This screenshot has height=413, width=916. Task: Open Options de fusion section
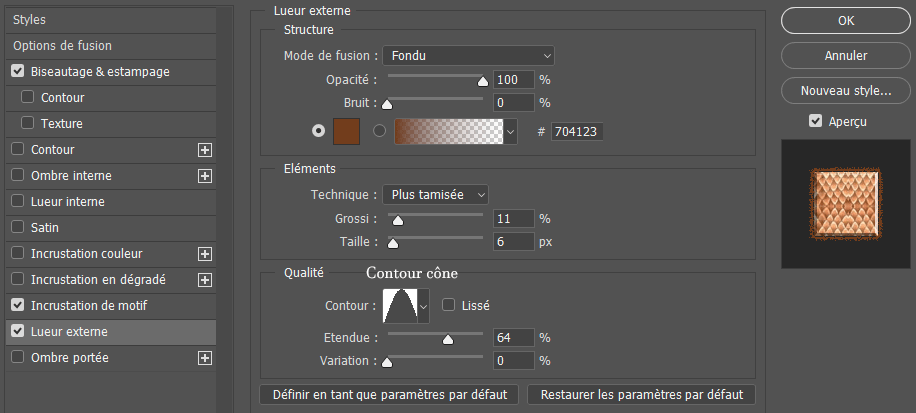pyautogui.click(x=62, y=46)
